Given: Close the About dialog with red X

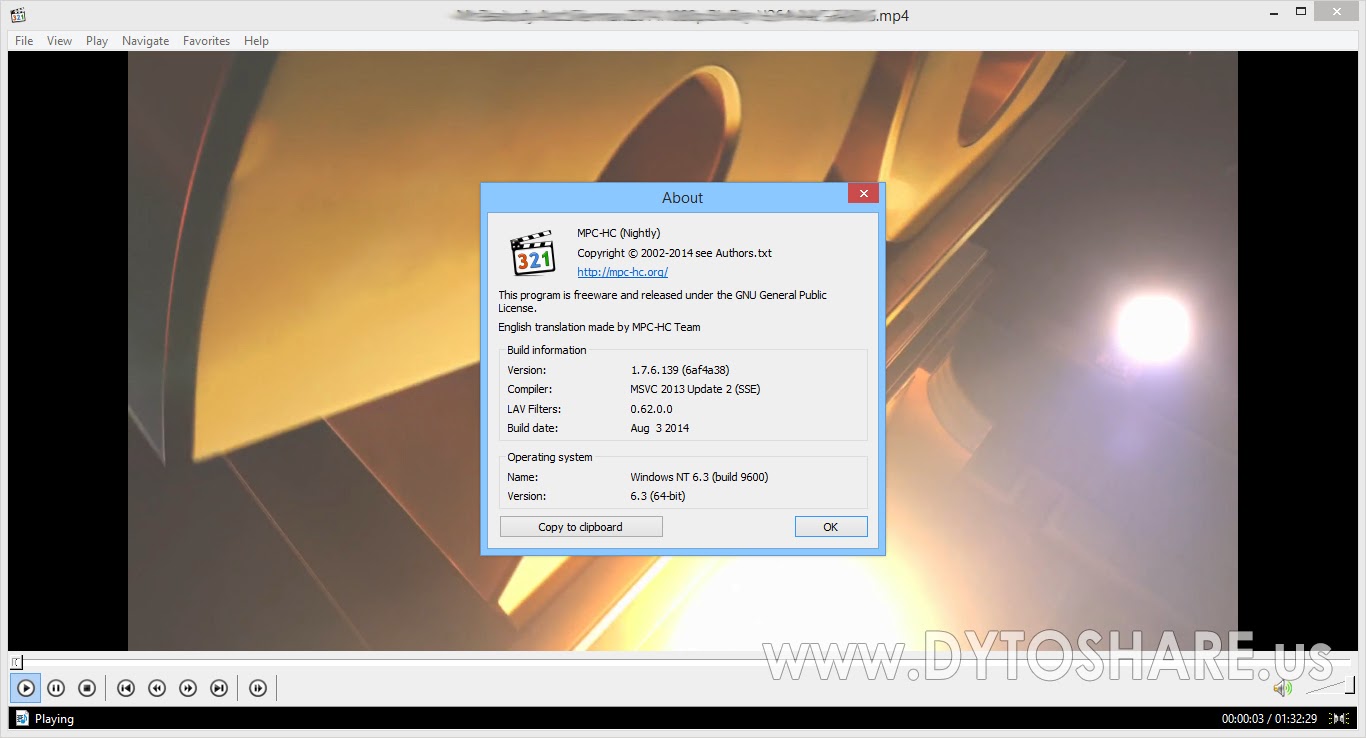Looking at the screenshot, I should click(x=863, y=193).
